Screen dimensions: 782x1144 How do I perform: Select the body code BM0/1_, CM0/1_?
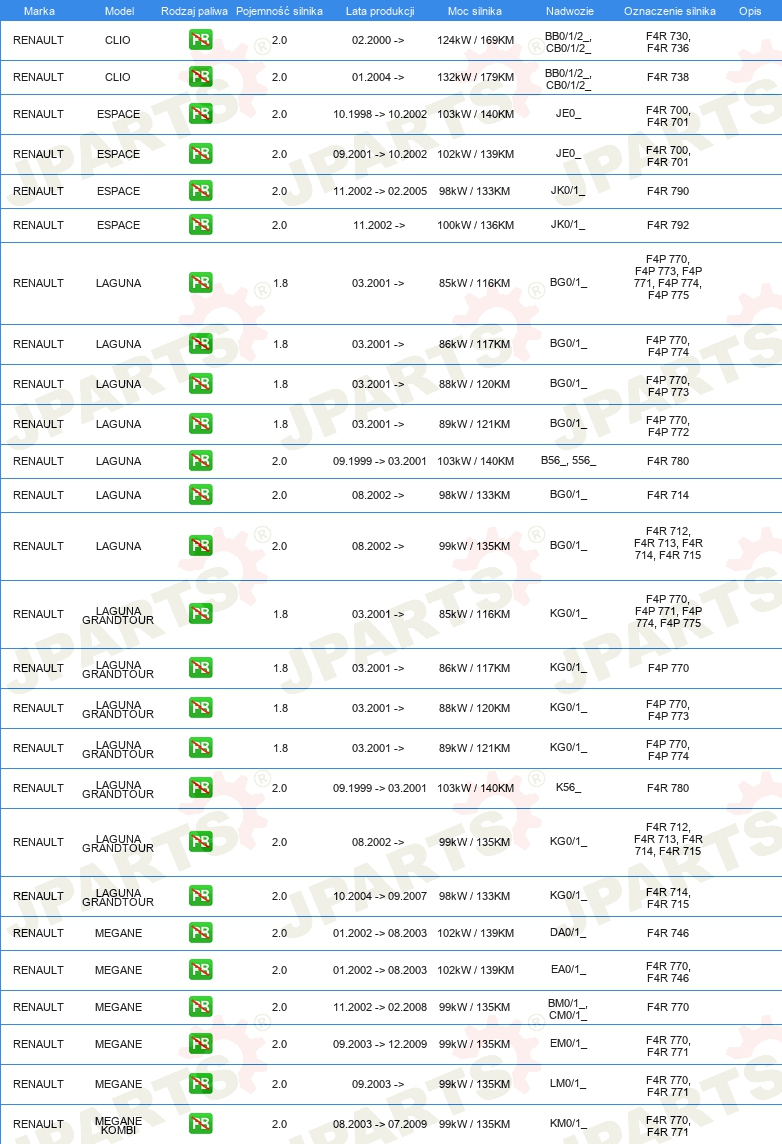tap(568, 1009)
